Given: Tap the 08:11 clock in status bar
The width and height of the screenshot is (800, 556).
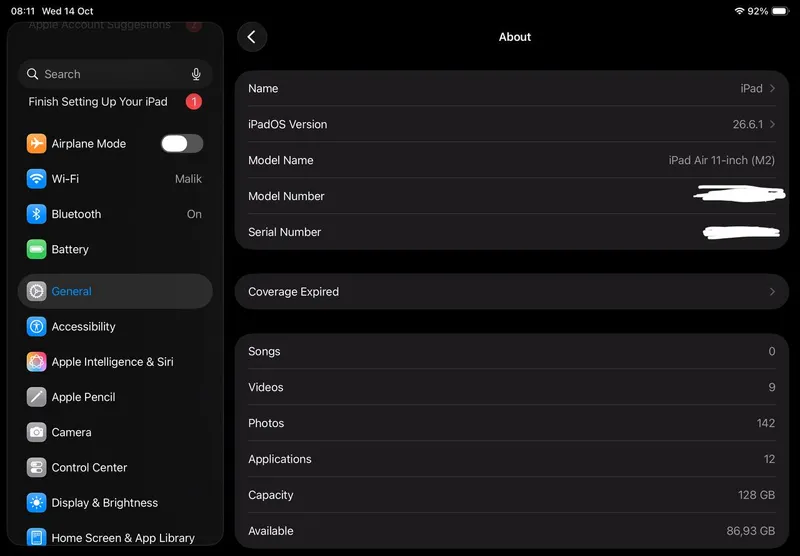Looking at the screenshot, I should pyautogui.click(x=23, y=11).
